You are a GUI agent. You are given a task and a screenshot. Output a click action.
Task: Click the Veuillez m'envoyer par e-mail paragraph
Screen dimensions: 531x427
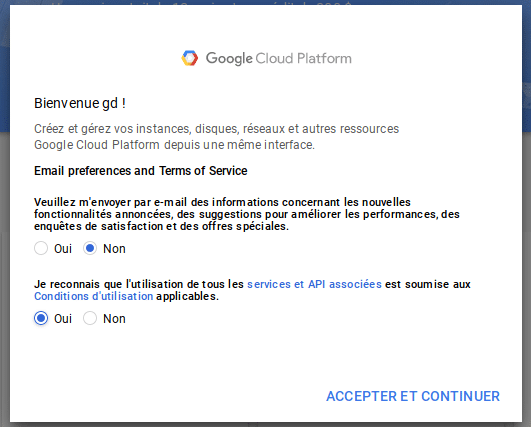click(x=247, y=214)
